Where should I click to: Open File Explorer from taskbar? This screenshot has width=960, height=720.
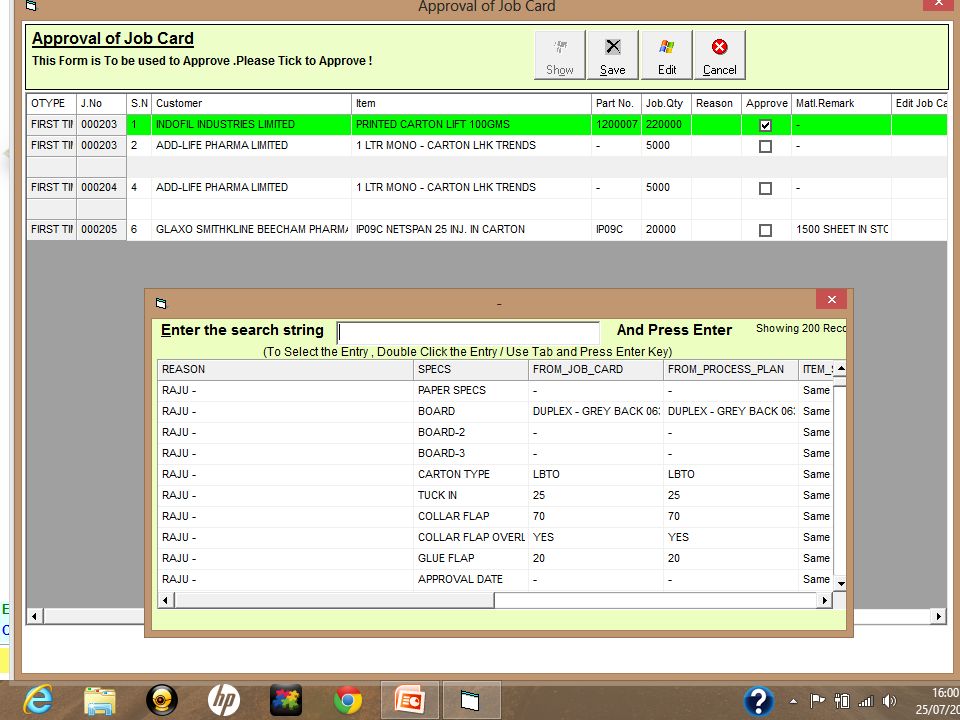pos(100,700)
